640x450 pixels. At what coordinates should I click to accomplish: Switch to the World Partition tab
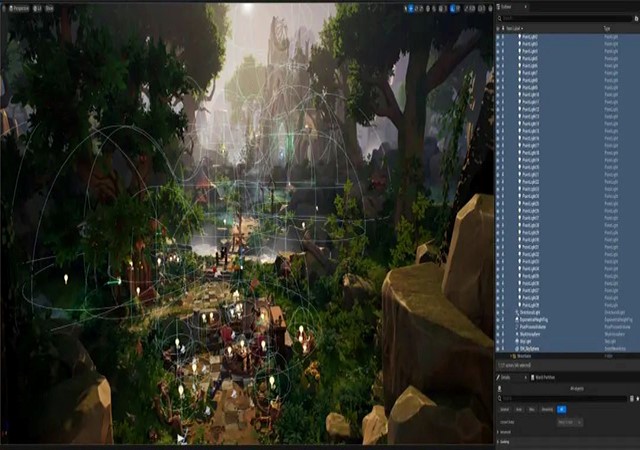pyautogui.click(x=543, y=378)
